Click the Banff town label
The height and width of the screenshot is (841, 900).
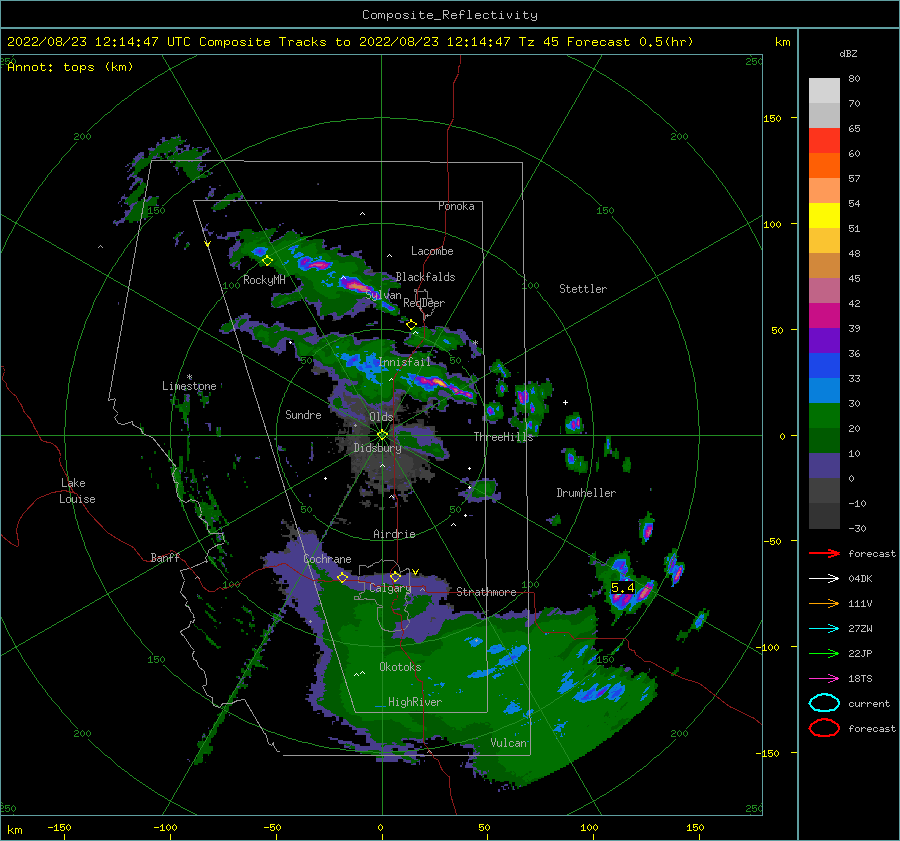(x=165, y=557)
